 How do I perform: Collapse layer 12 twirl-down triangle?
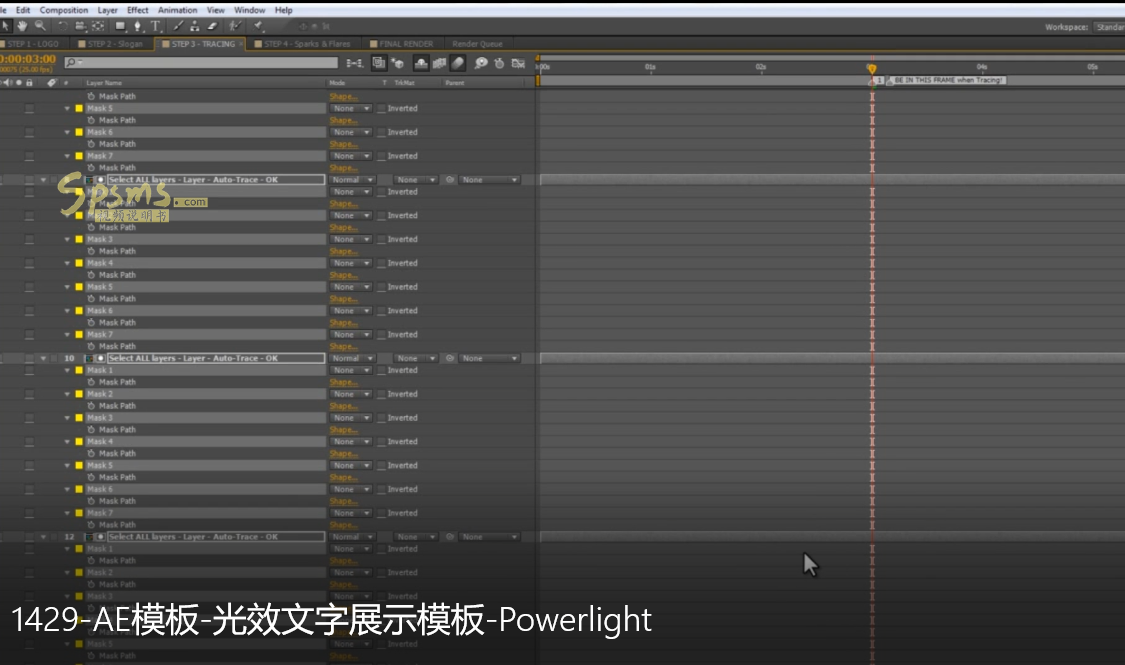tap(43, 537)
